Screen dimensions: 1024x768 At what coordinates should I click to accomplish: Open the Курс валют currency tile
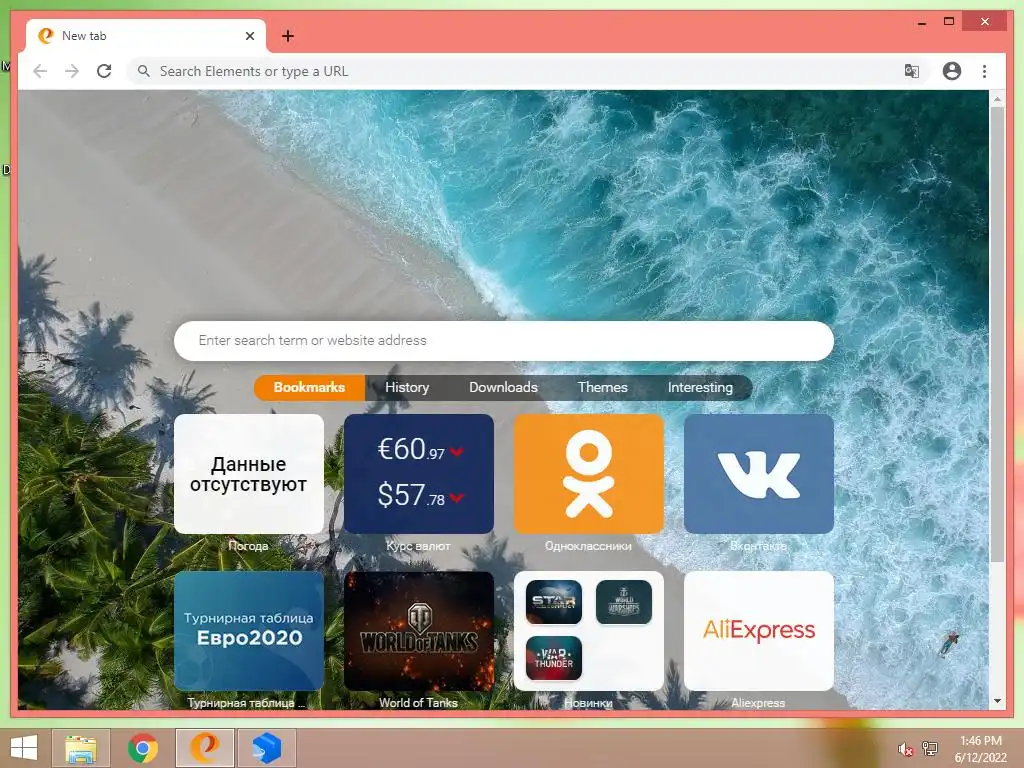click(x=419, y=473)
